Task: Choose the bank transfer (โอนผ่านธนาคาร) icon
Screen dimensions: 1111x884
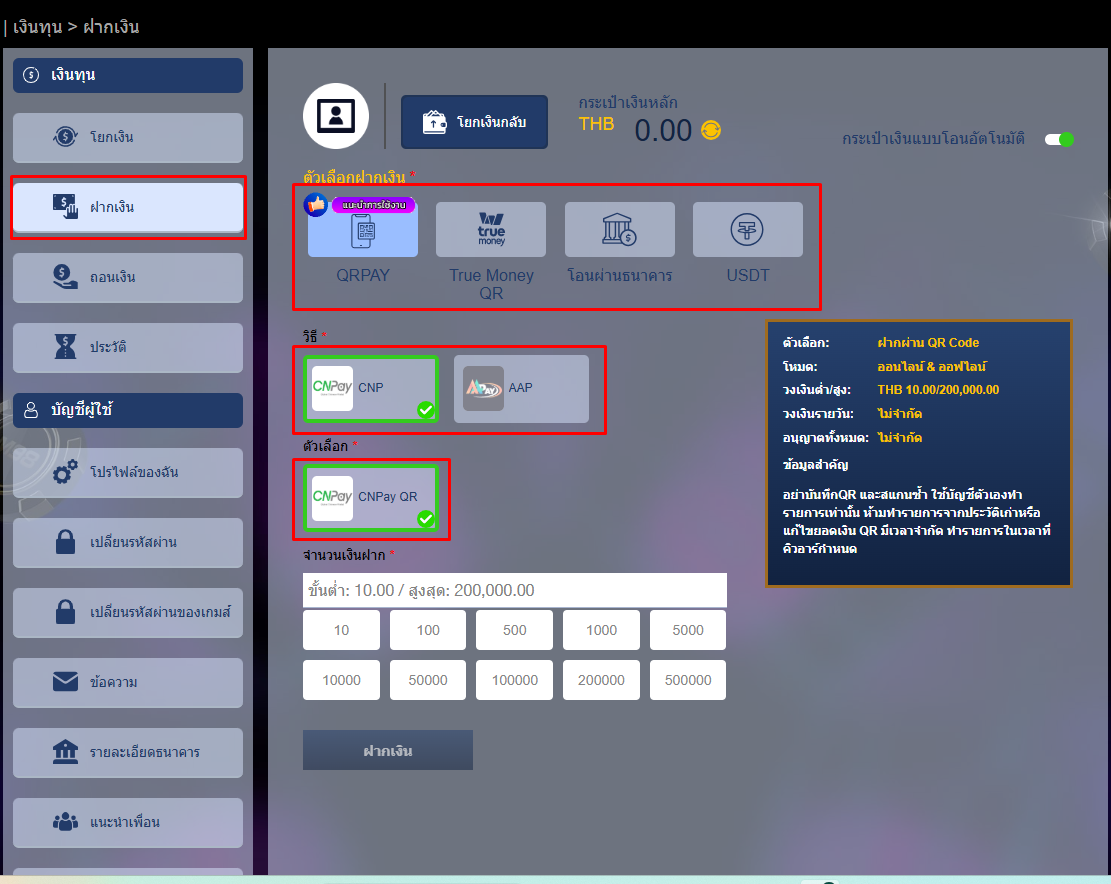Action: [x=619, y=228]
